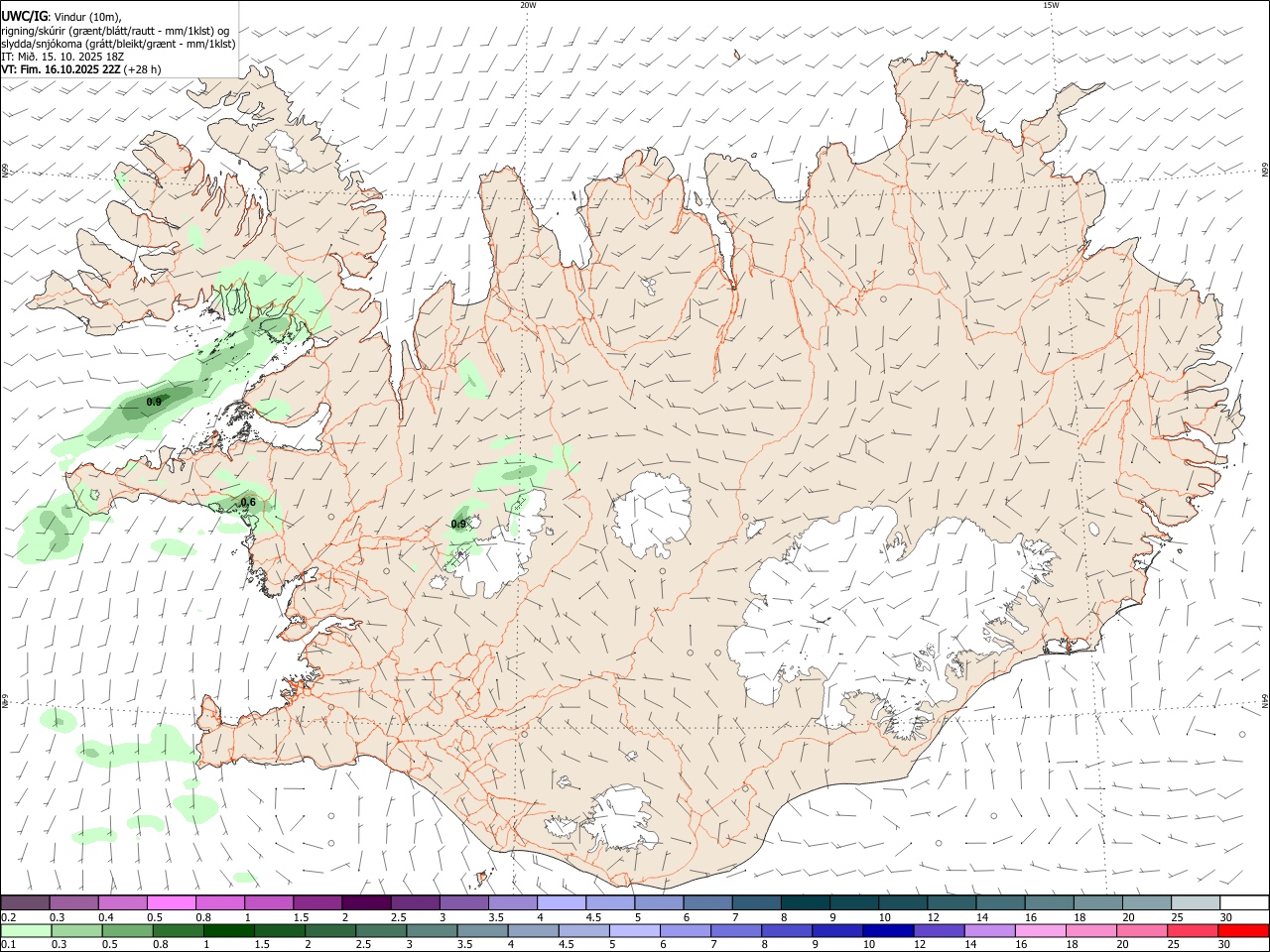
Task: Click the palest green 0.1–0.3 swatch in lower legend row
Action: coord(26,931)
